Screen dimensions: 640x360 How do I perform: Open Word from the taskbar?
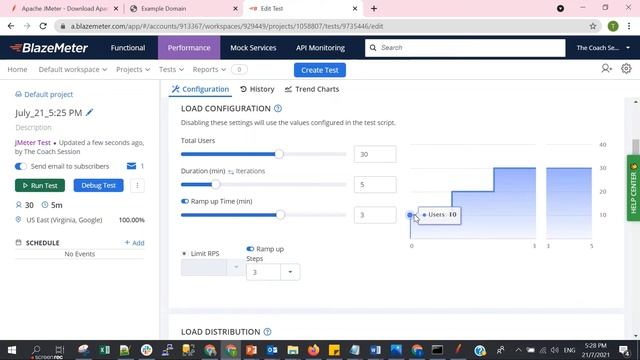point(376,350)
